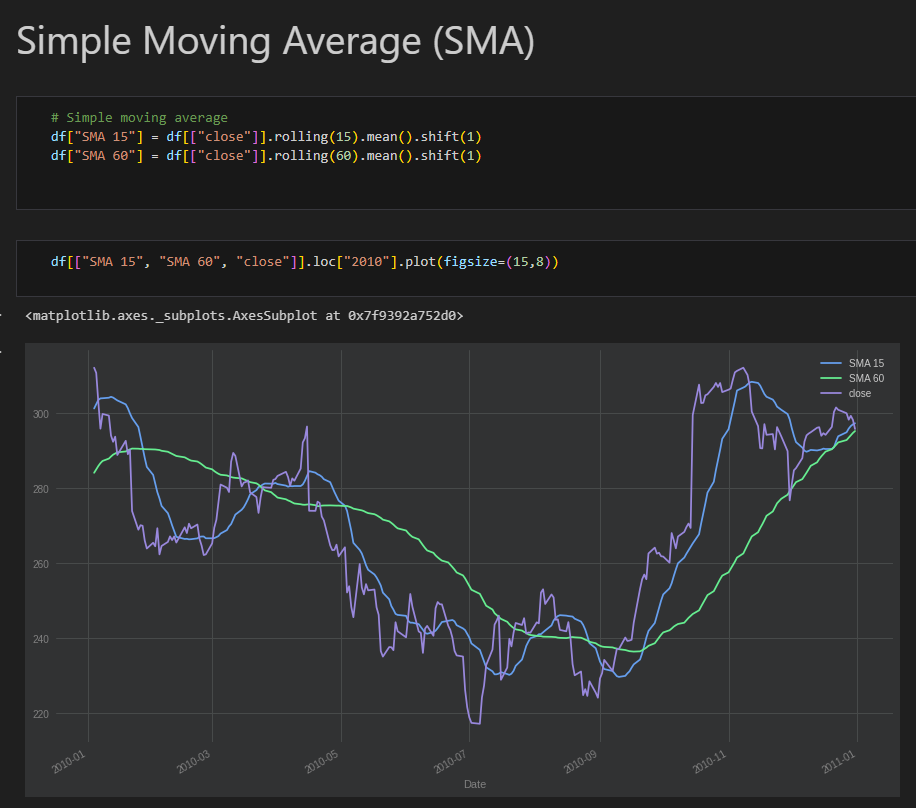The image size is (916, 808).
Task: Click the "Simple Moving Average (SMA)" heading
Action: coord(275,42)
